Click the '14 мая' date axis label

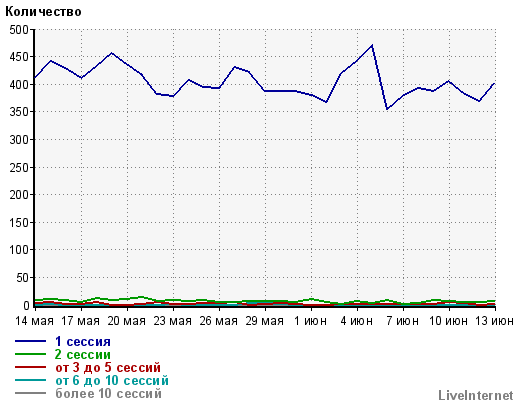[34, 321]
